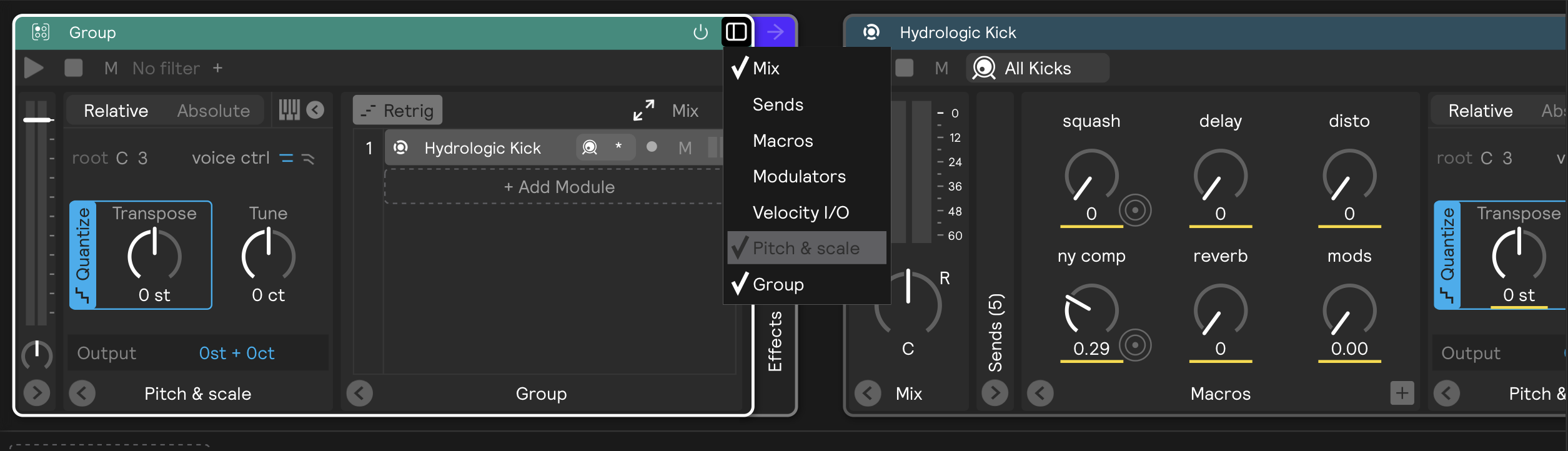This screenshot has width=1568, height=451.
Task: Mute Hydrologic Kick module with M
Action: [x=941, y=68]
